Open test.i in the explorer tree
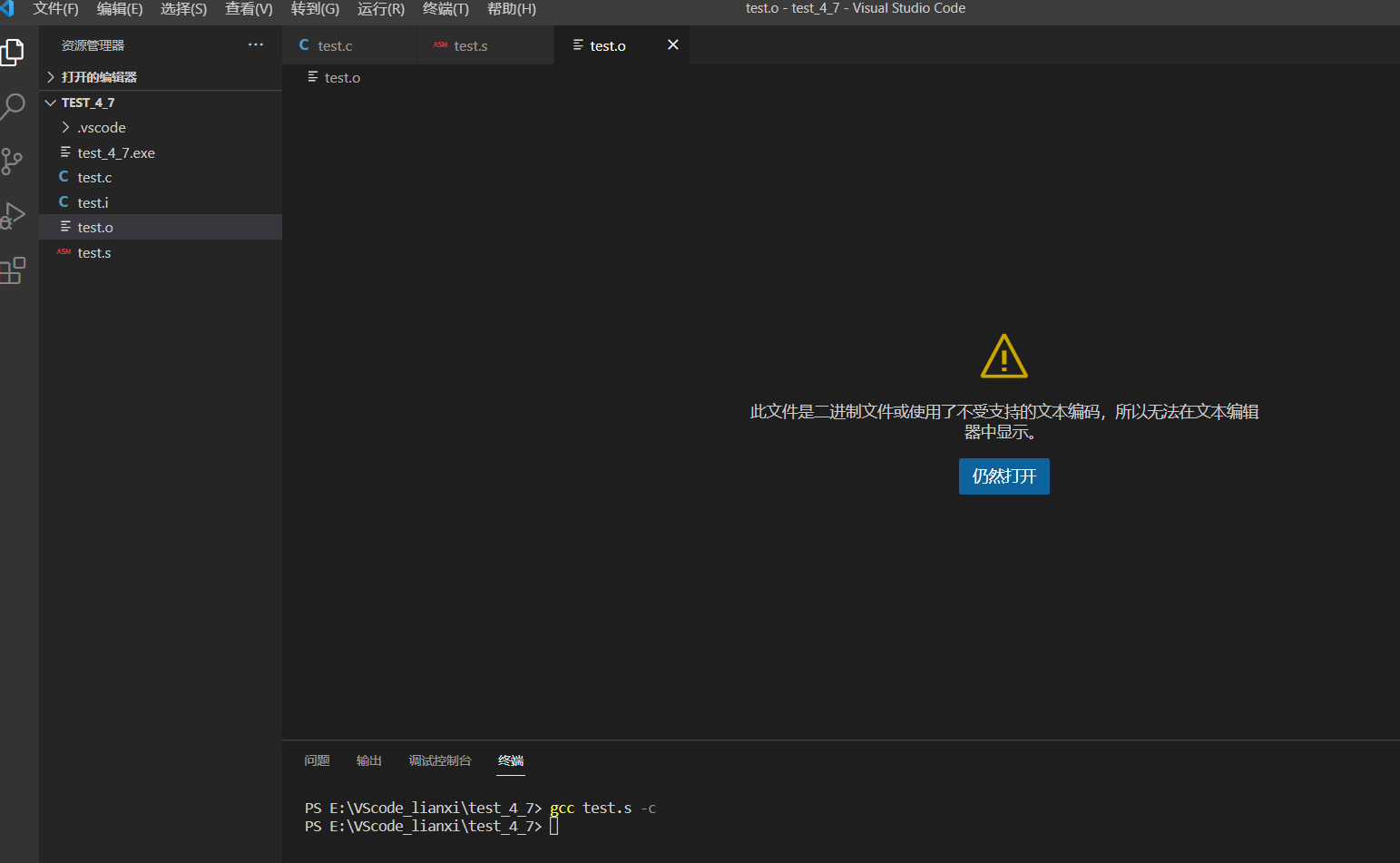1400x863 pixels. pyautogui.click(x=161, y=202)
